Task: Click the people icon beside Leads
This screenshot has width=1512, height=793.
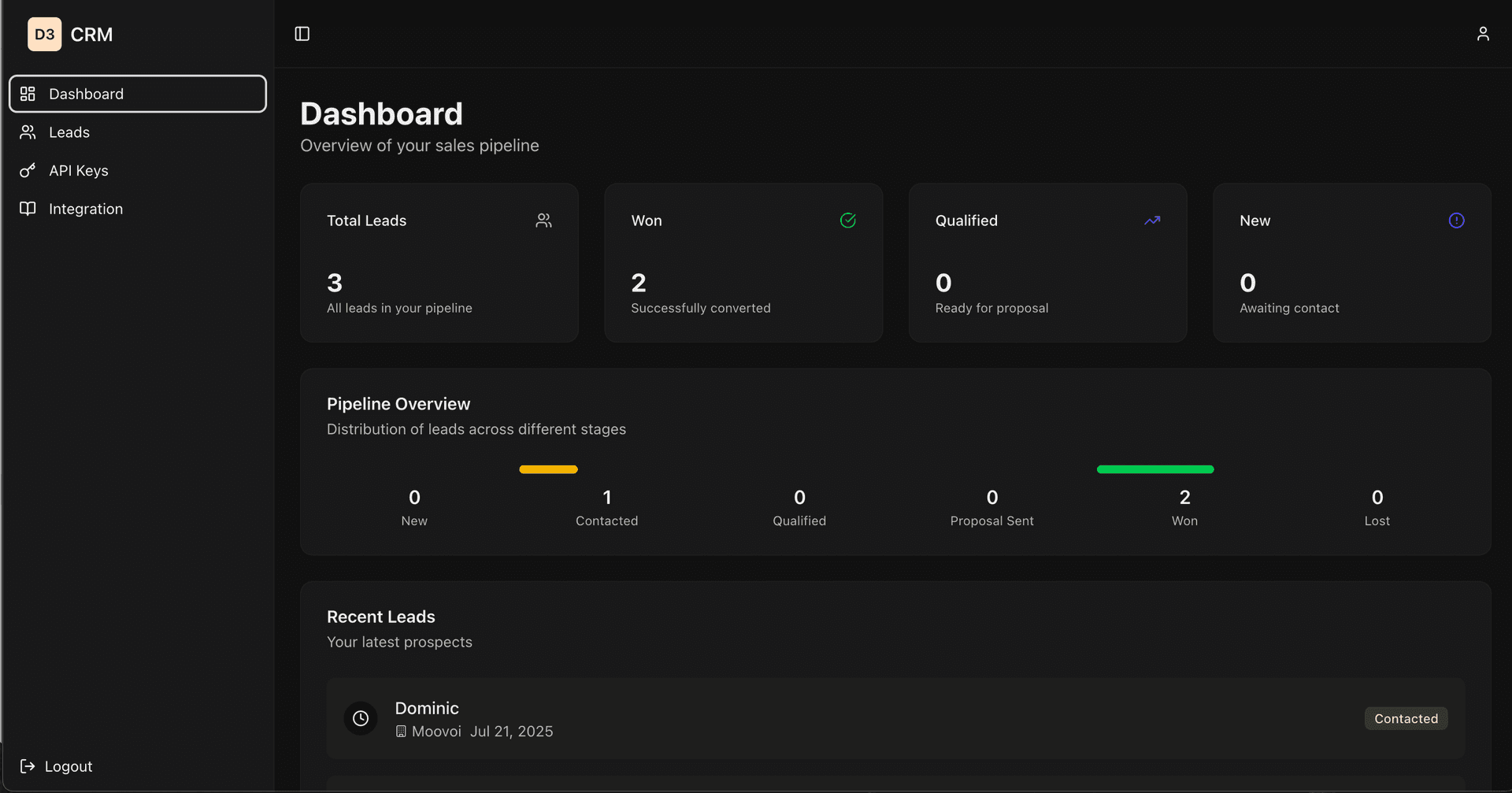Action: click(x=28, y=132)
